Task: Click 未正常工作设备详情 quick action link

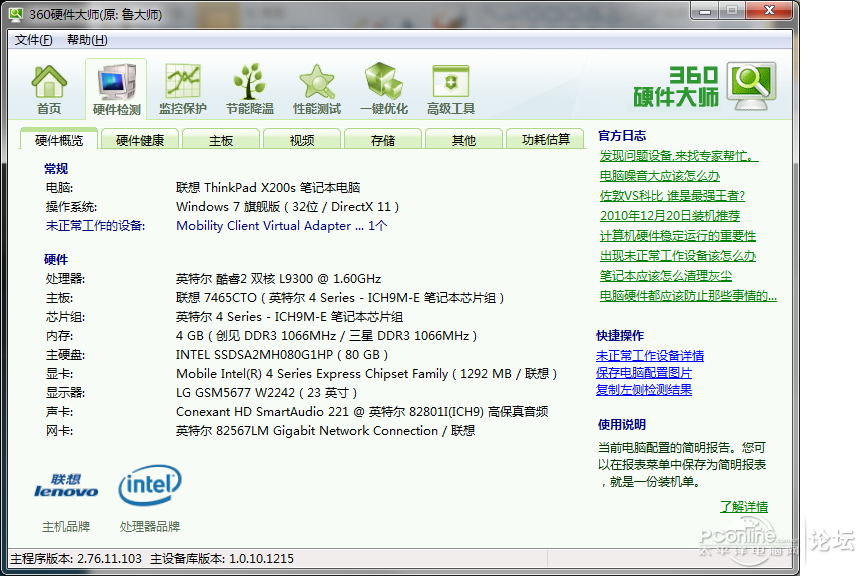Action: click(x=650, y=356)
